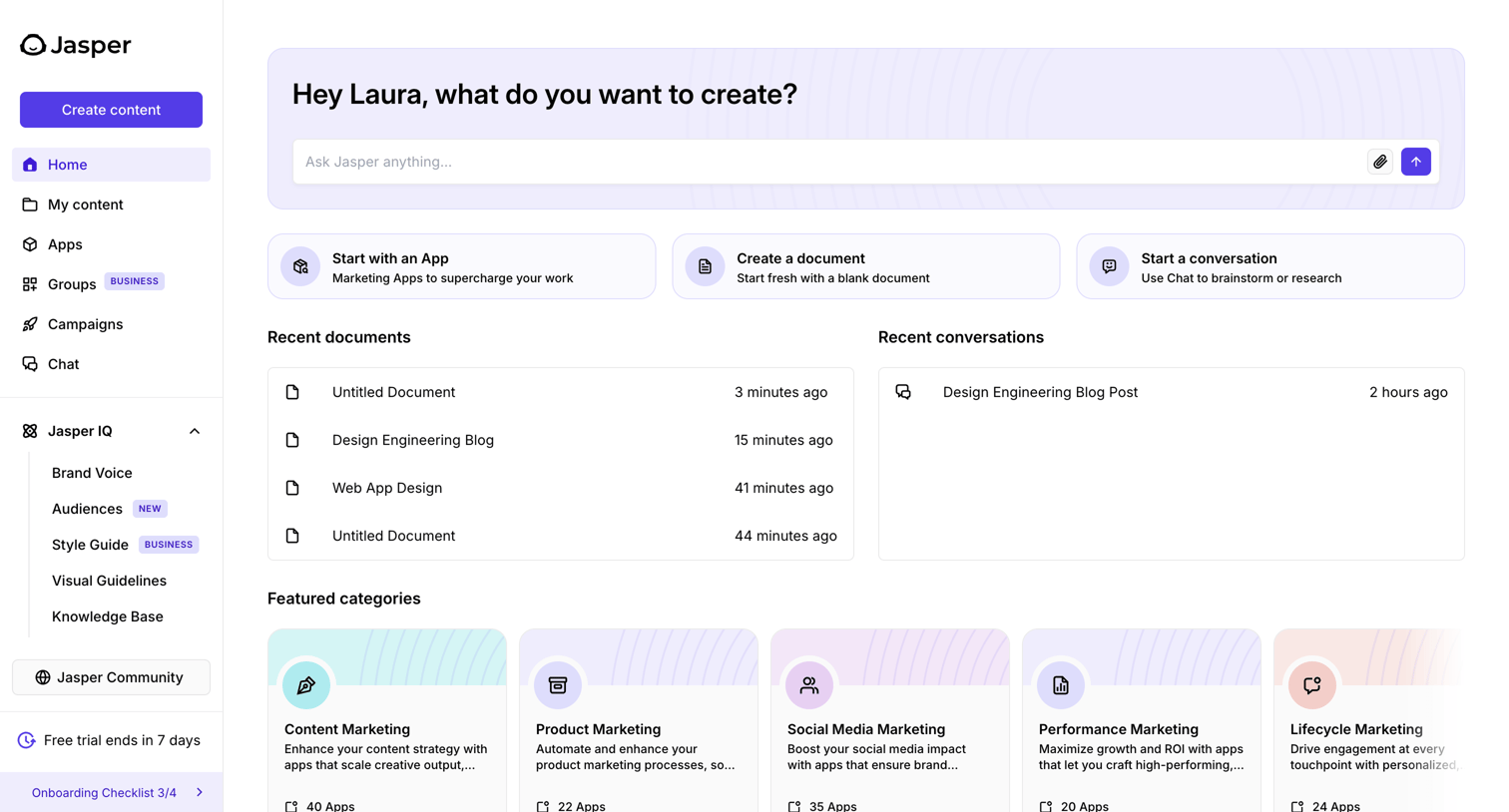Open the Social Media Marketing category card
The height and width of the screenshot is (812, 1509).
pos(889,720)
